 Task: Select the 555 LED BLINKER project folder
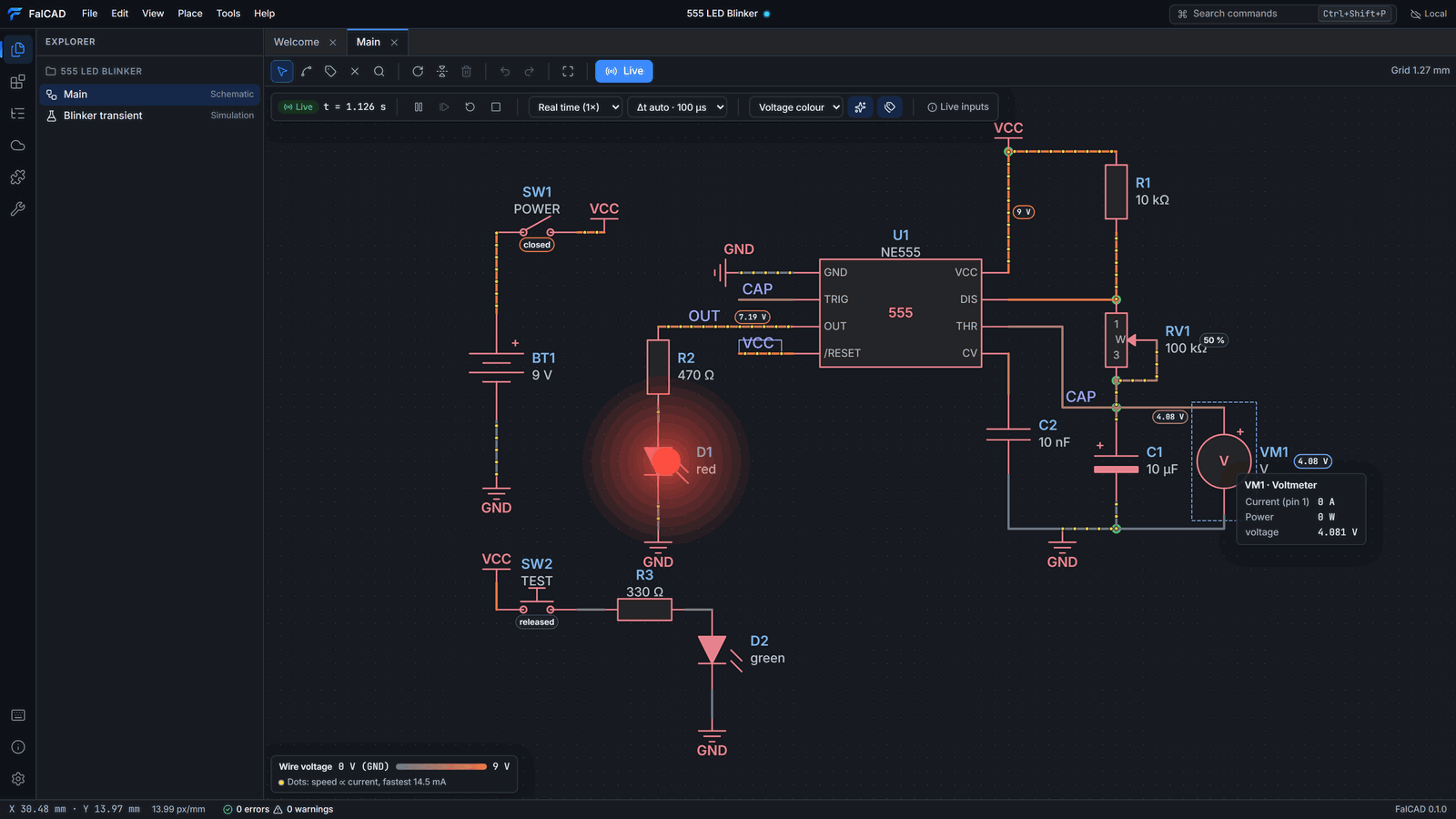coord(150,71)
